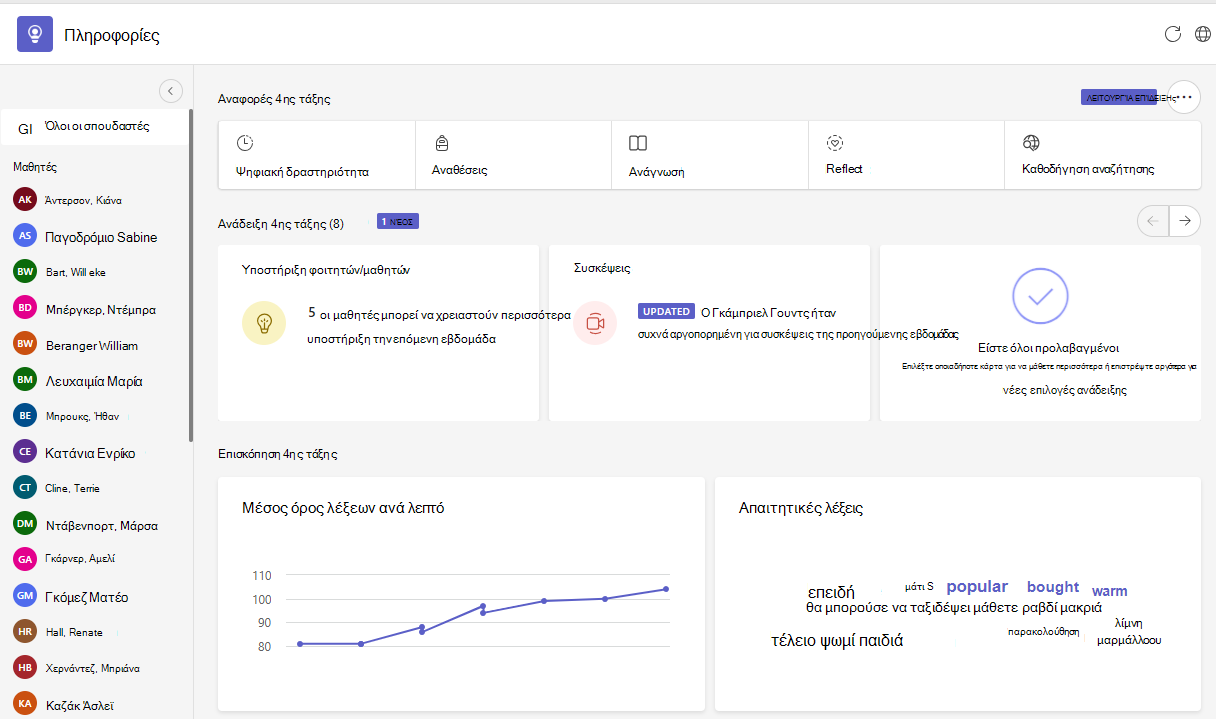
Task: Open the language globe icon
Action: coord(1203,35)
